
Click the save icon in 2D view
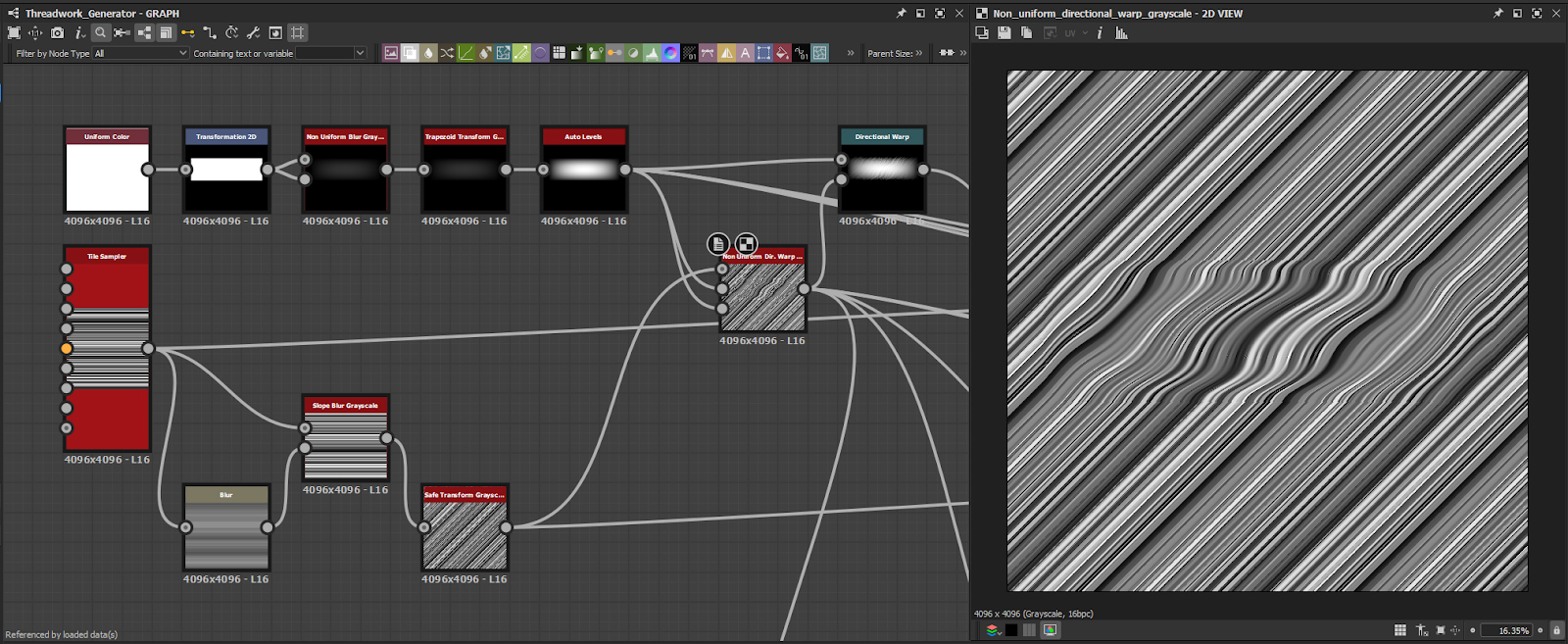1004,33
